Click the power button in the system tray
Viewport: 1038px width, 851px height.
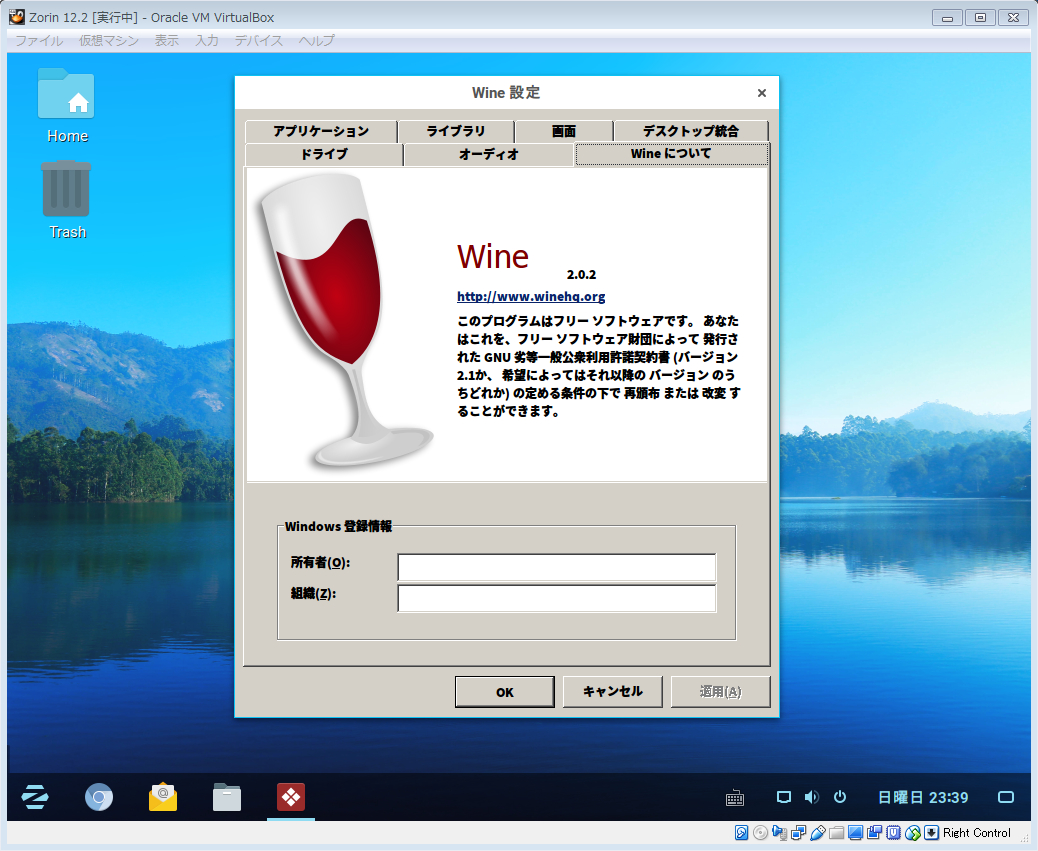tap(839, 797)
